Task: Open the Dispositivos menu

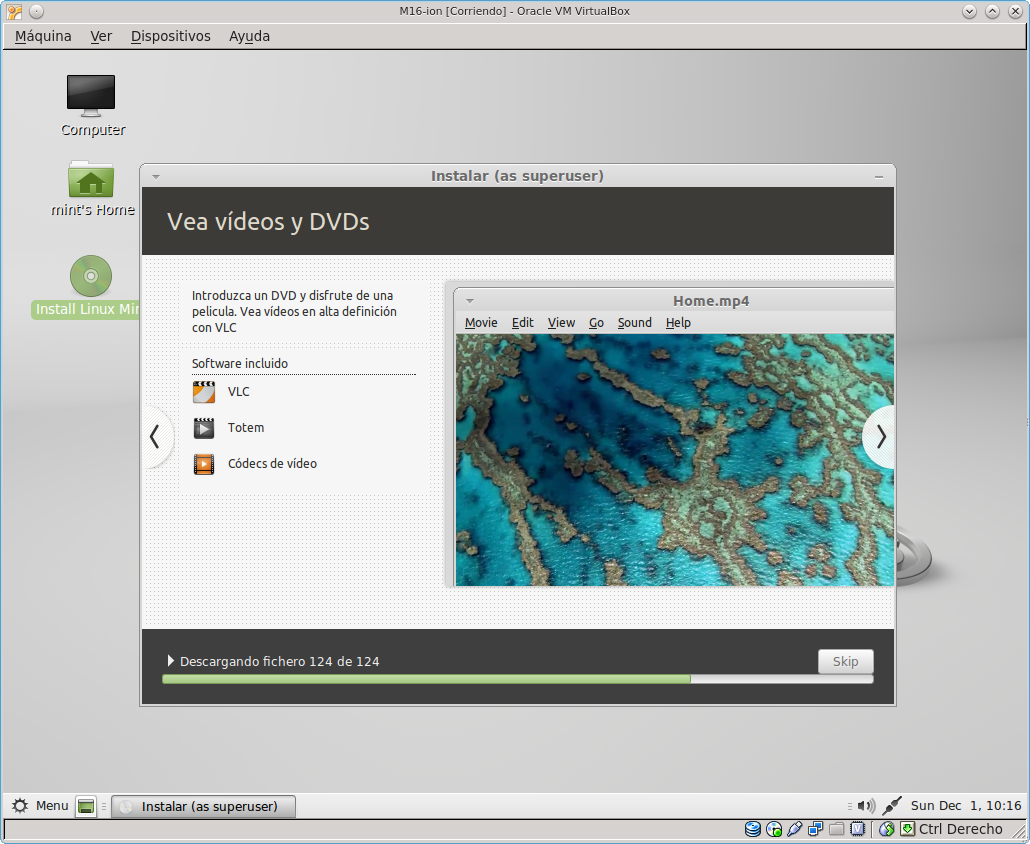Action: tap(170, 36)
